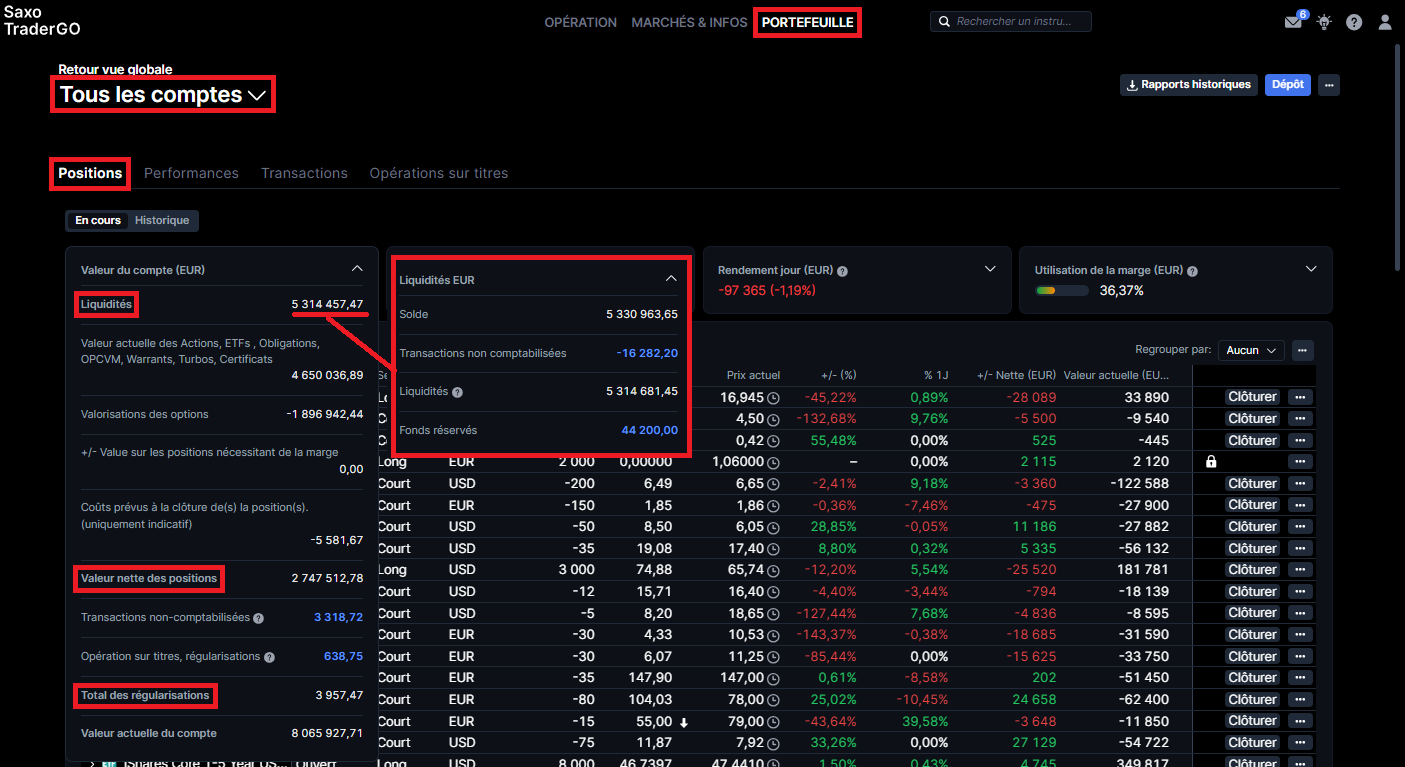Image resolution: width=1405 pixels, height=767 pixels.
Task: Click info icon beside Transactions non-comptabilisées
Action: point(258,618)
